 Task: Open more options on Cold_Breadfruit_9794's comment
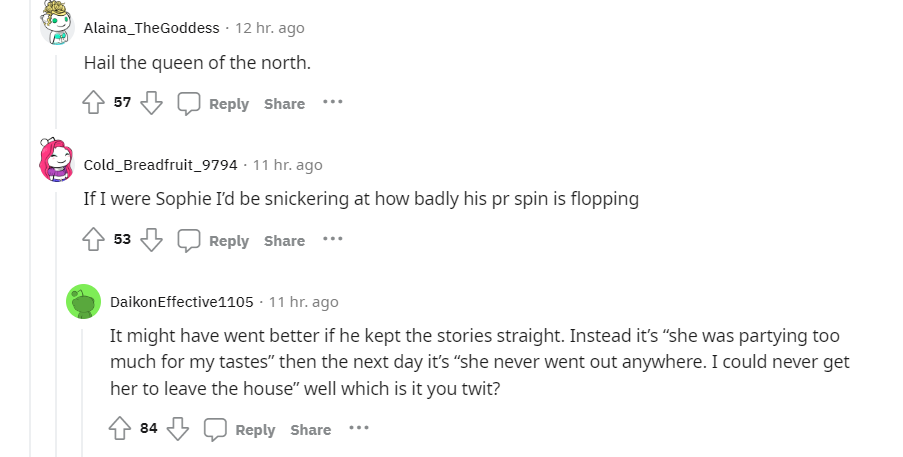[332, 240]
